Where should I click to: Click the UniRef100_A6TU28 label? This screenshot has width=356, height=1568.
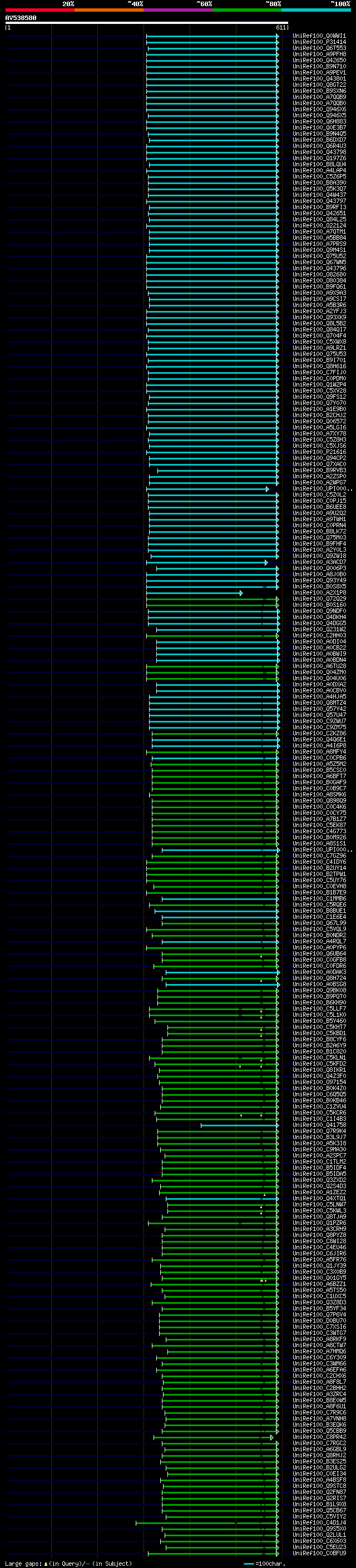[319, 666]
